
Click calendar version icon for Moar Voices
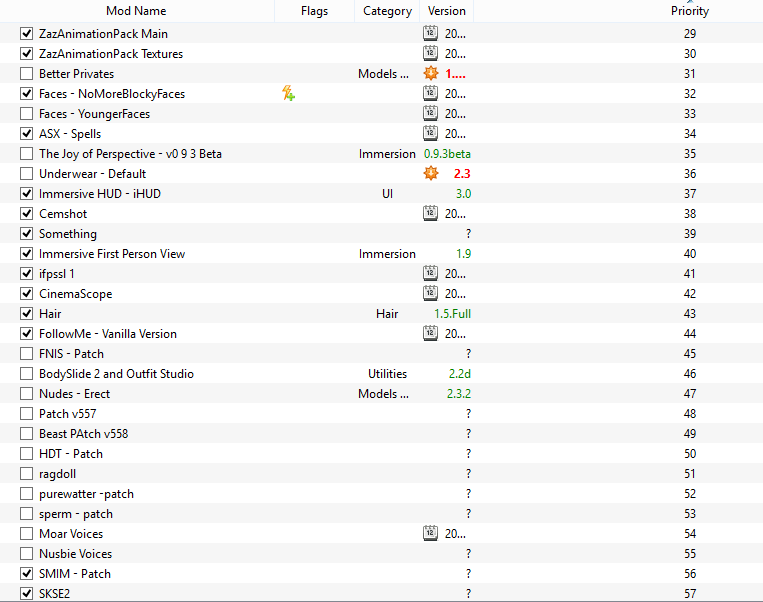pos(430,533)
